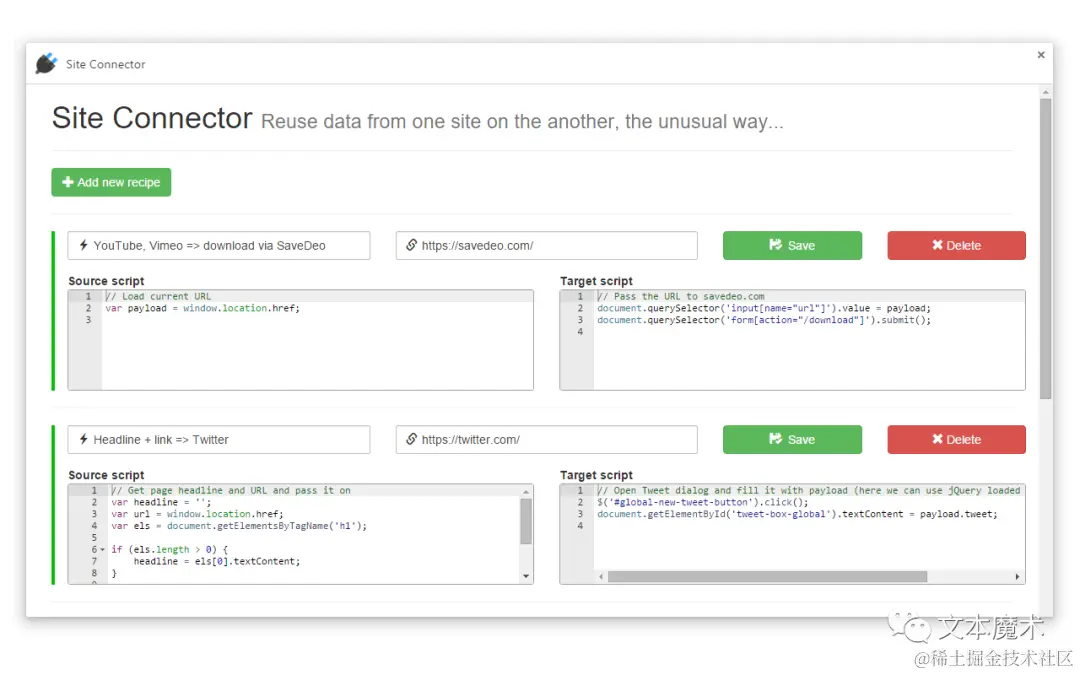Click the 'var url = window.location.href;' line in Twitter source
The image size is (1080, 675).
pyautogui.click(x=197, y=514)
